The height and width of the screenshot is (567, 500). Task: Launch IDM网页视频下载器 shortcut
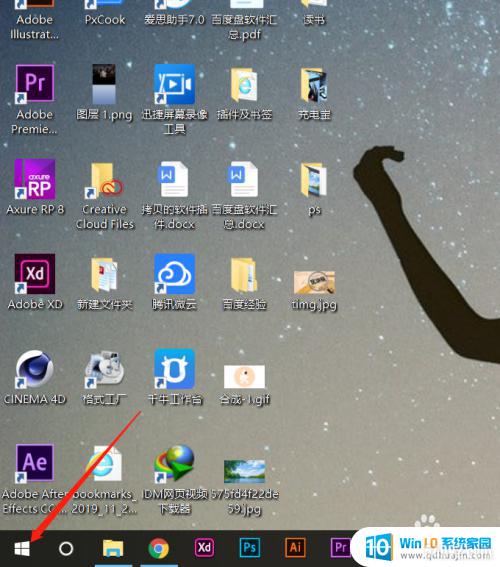pos(174,479)
